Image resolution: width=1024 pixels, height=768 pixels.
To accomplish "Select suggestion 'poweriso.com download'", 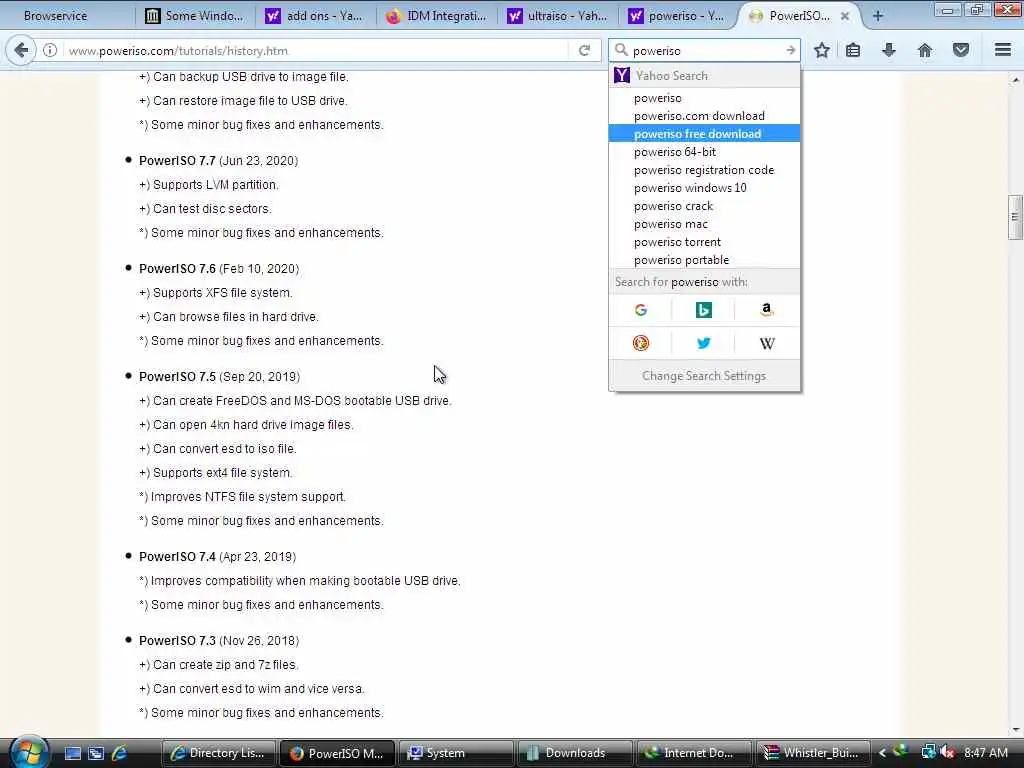I will click(704, 116).
